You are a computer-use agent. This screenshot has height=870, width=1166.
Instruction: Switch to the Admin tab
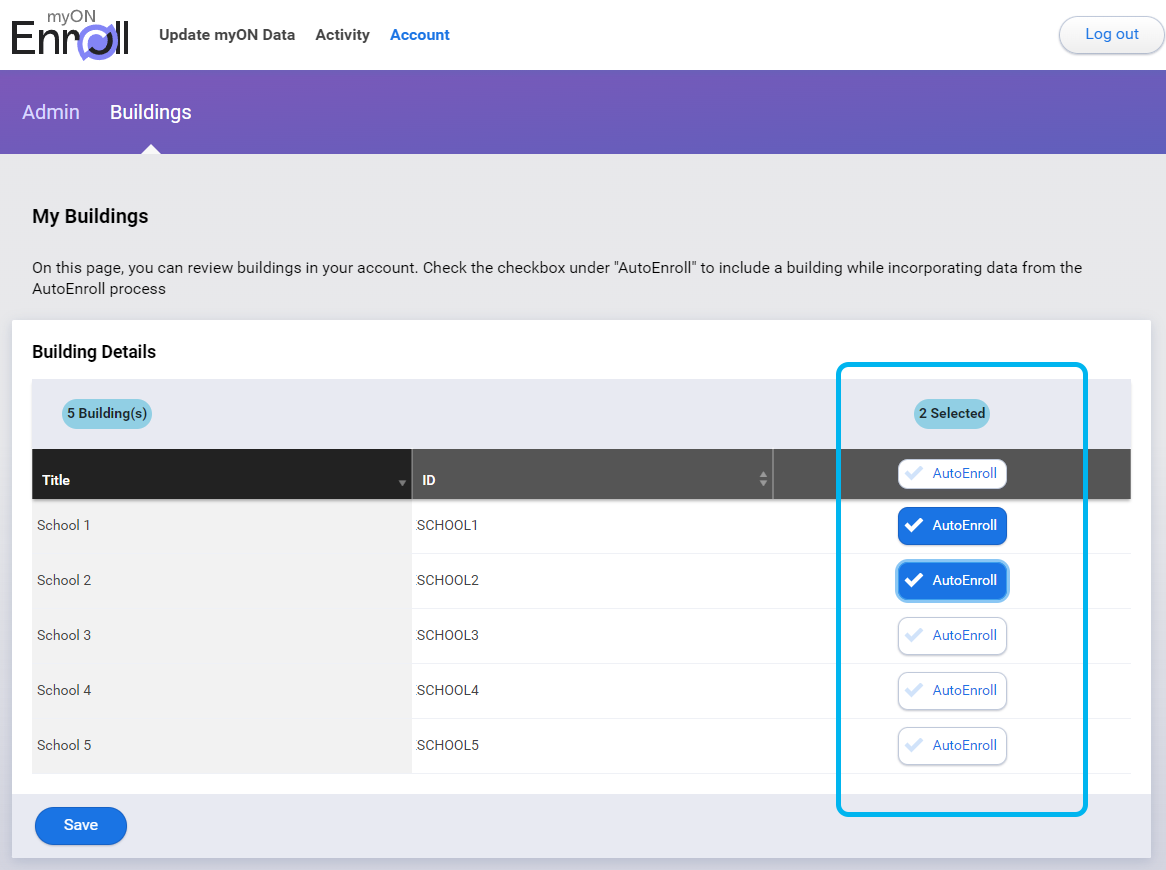(51, 112)
